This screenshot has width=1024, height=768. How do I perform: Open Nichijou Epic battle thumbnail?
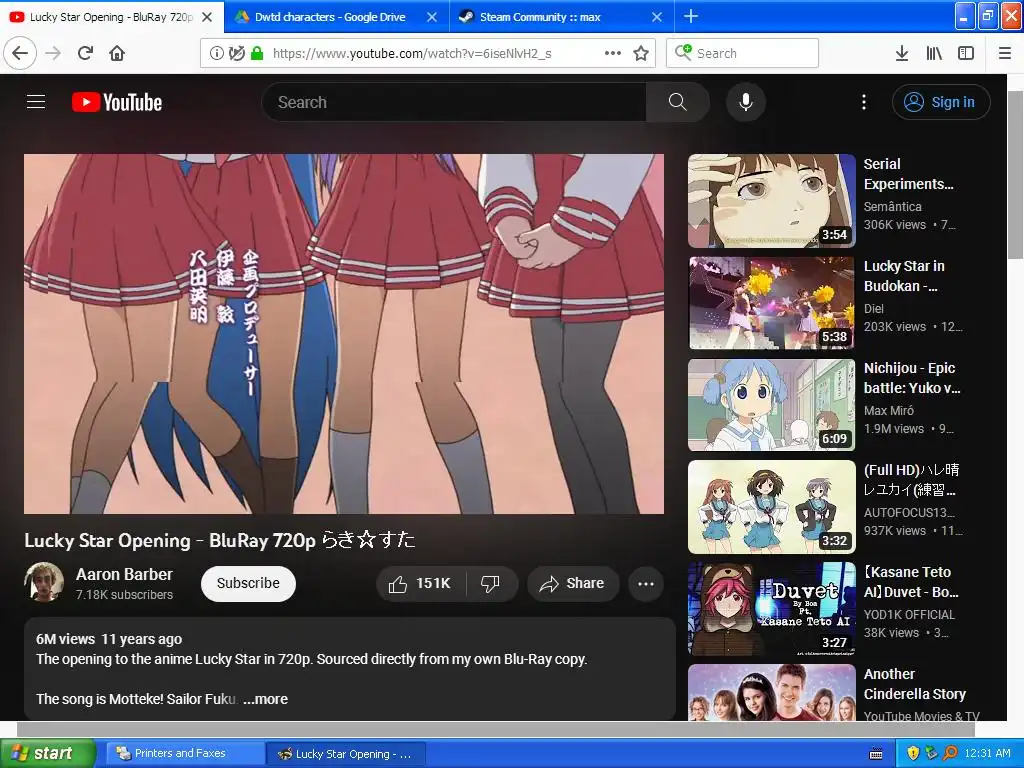tap(772, 405)
